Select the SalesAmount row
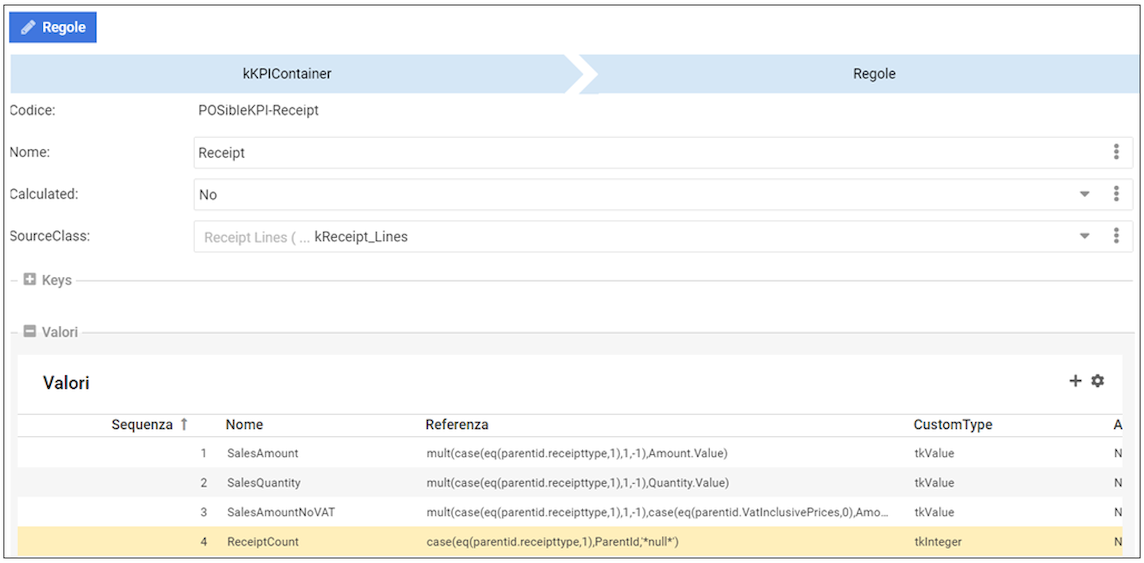 click(x=262, y=453)
